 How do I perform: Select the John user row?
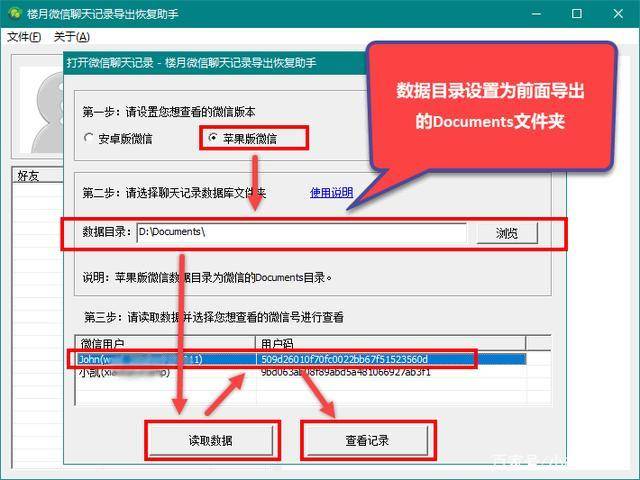pos(301,359)
